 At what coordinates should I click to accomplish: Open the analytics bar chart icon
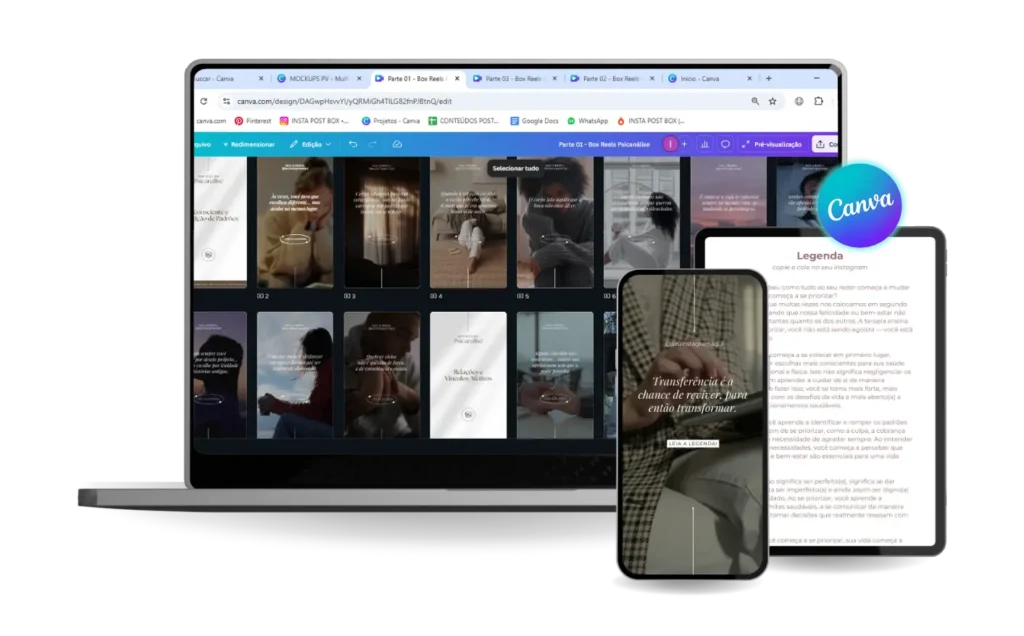705,144
